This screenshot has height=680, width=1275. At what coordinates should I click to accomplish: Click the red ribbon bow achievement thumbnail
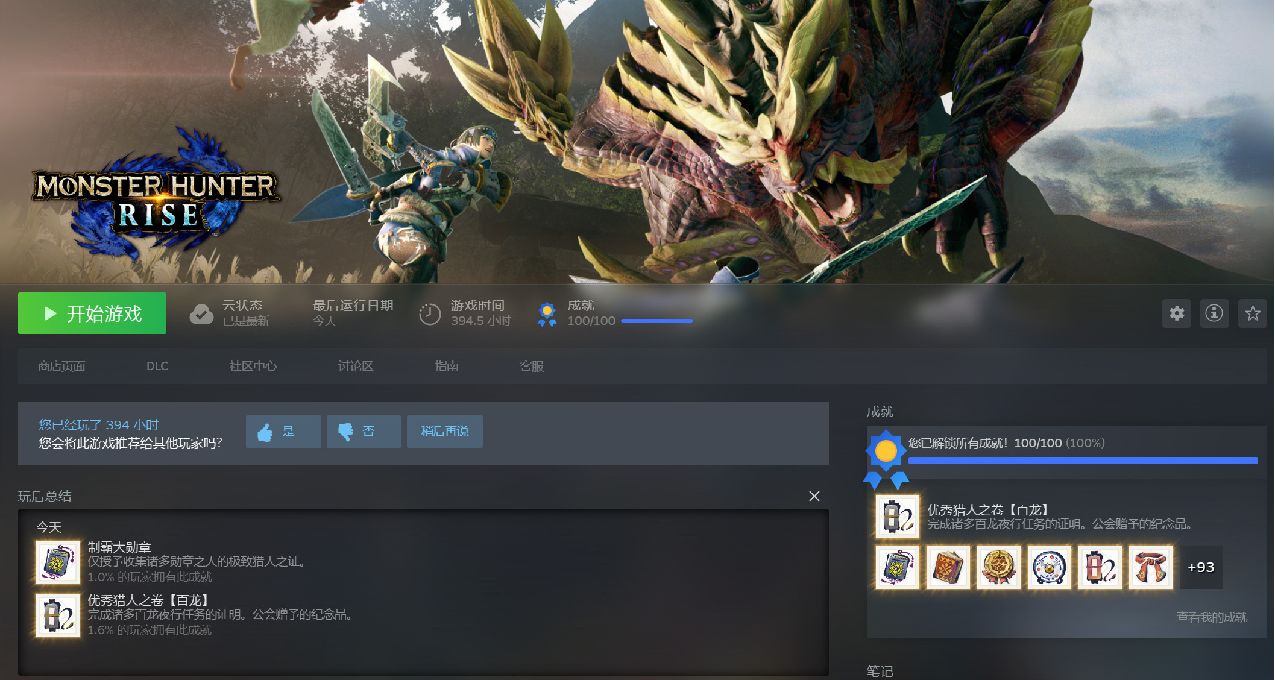(1151, 567)
